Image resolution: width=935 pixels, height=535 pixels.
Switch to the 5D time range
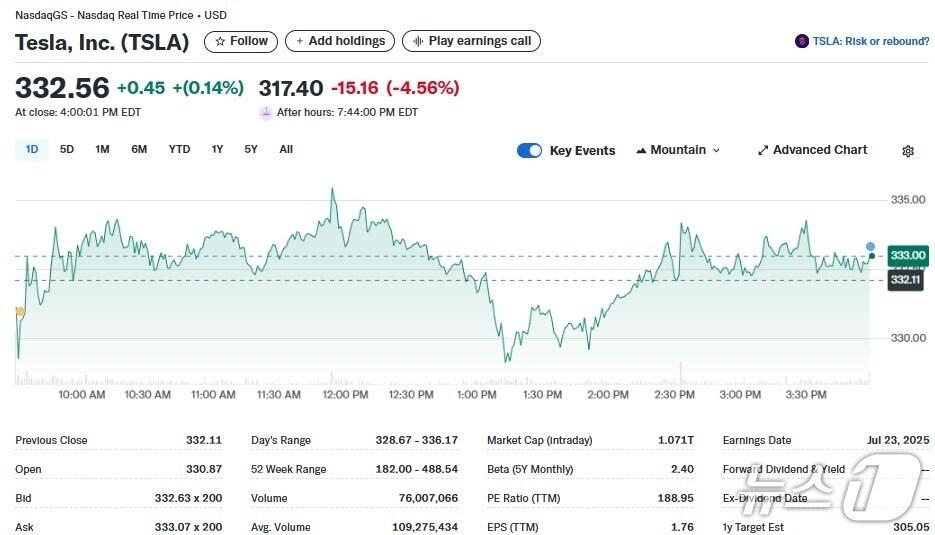click(x=67, y=149)
